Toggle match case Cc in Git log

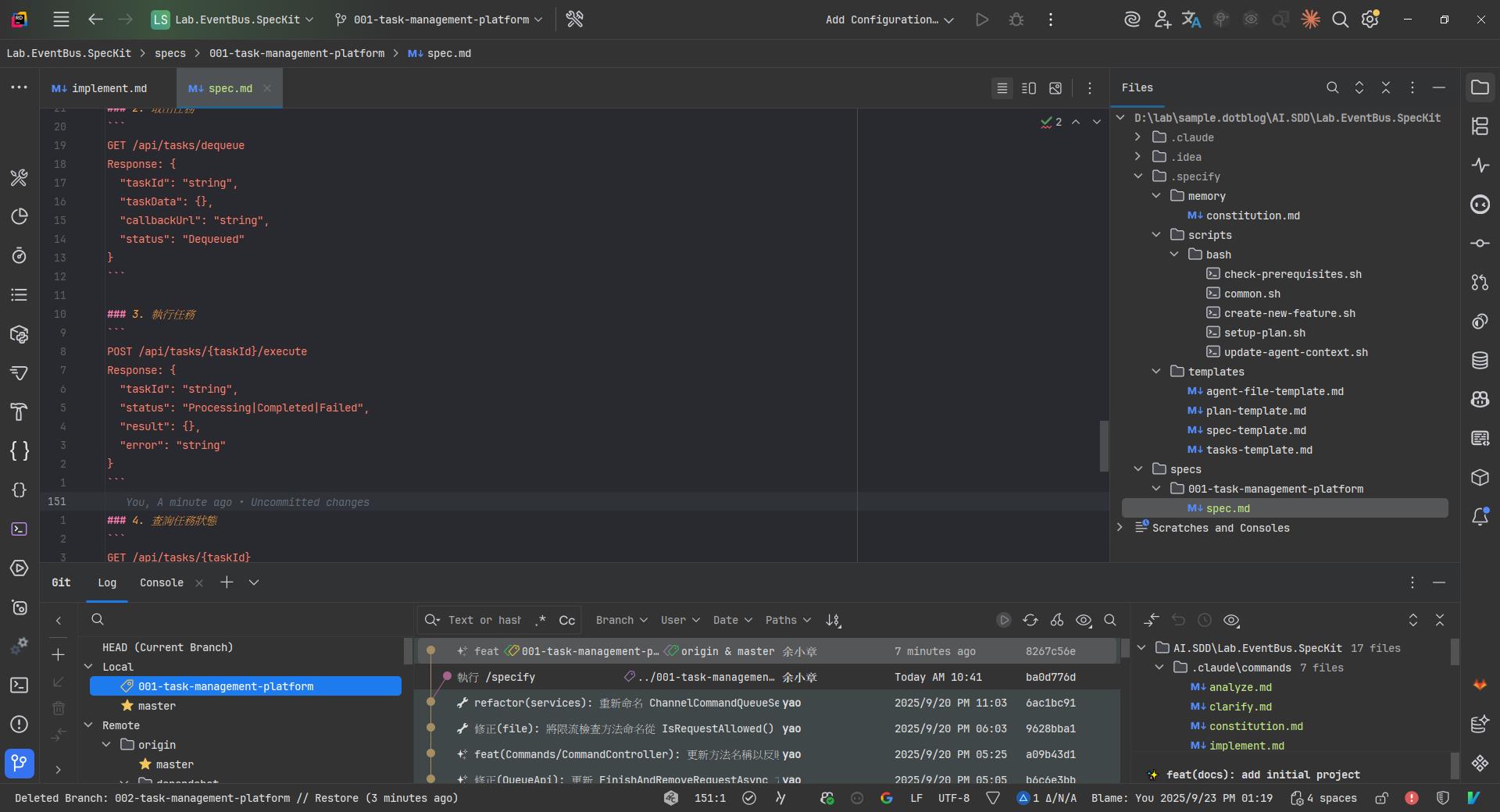(567, 620)
